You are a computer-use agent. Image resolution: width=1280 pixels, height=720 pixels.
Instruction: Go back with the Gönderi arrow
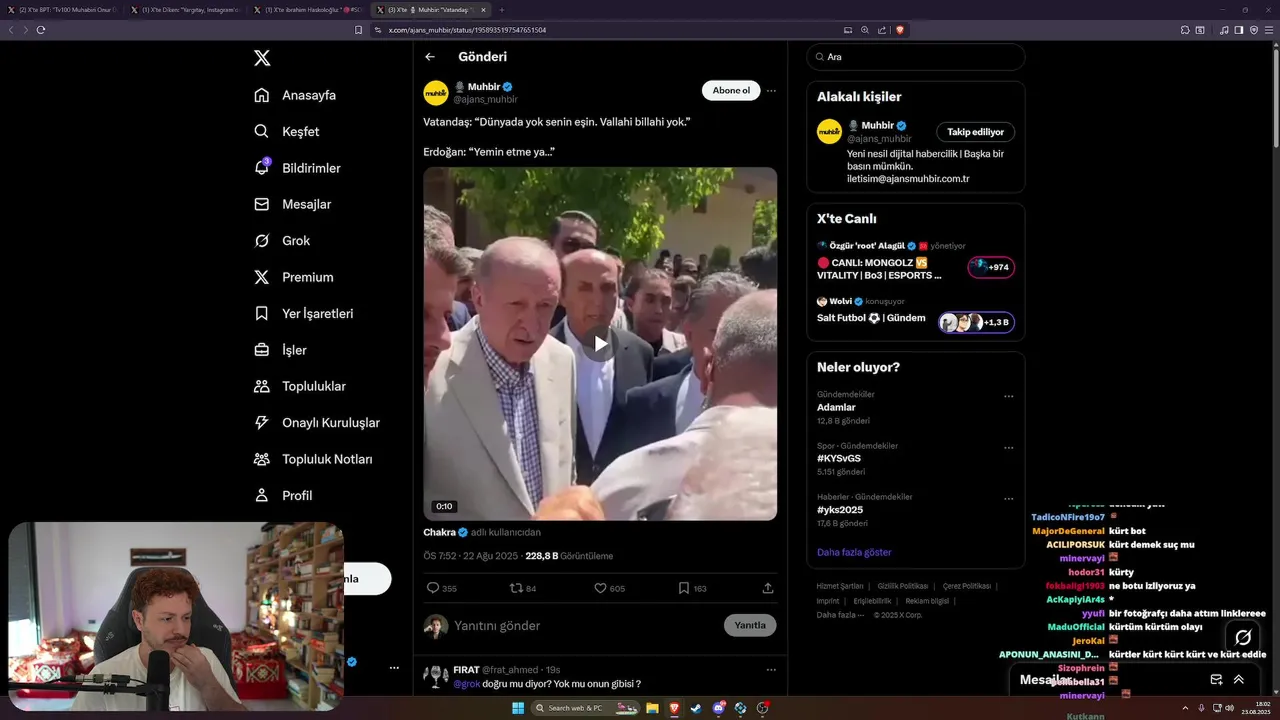(x=430, y=57)
